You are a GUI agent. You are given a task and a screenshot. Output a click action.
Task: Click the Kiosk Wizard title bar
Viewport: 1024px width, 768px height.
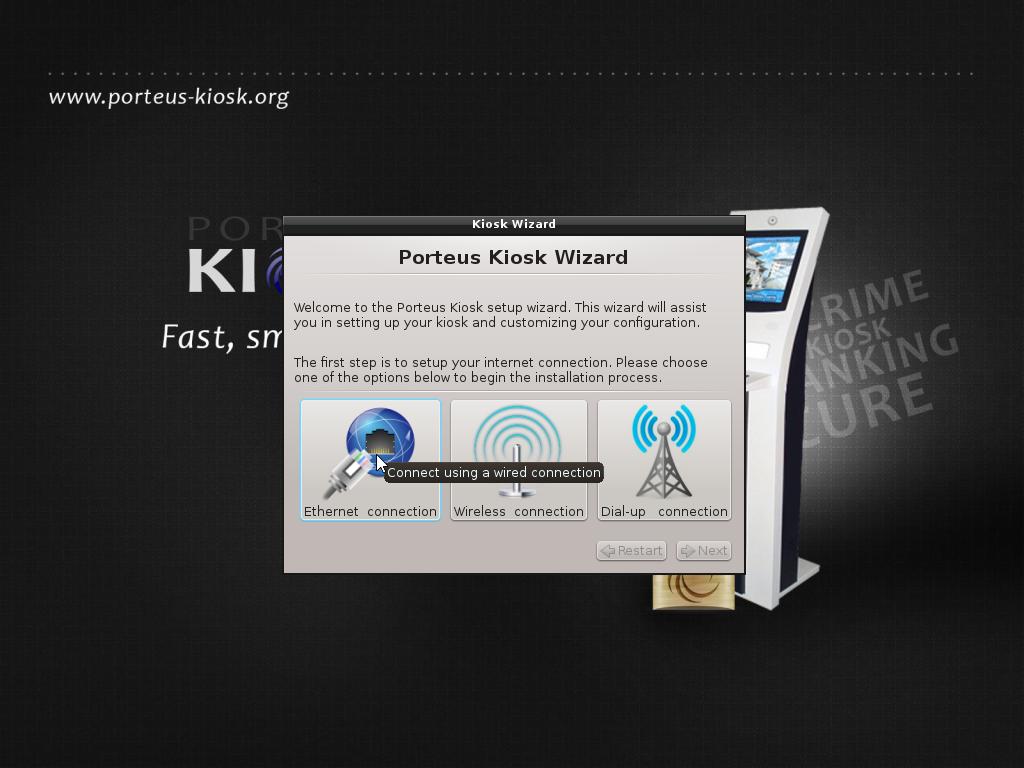tap(514, 224)
